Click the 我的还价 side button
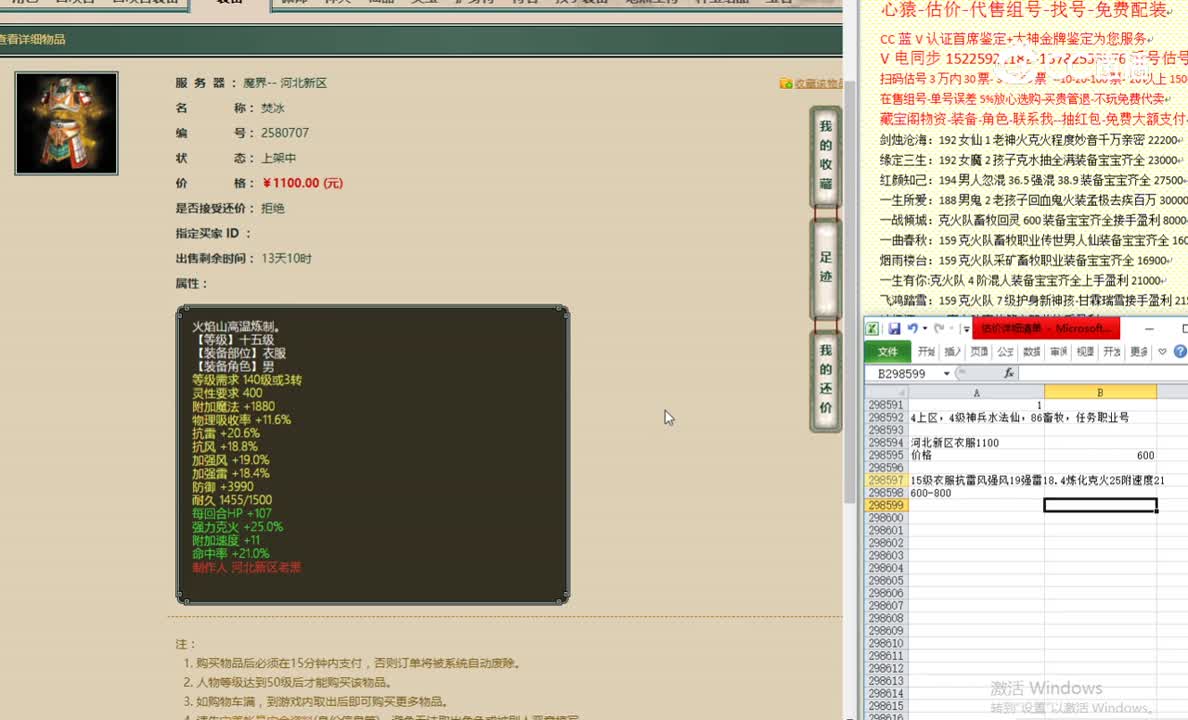Screen dimensions: 1188x720 pyautogui.click(x=826, y=380)
